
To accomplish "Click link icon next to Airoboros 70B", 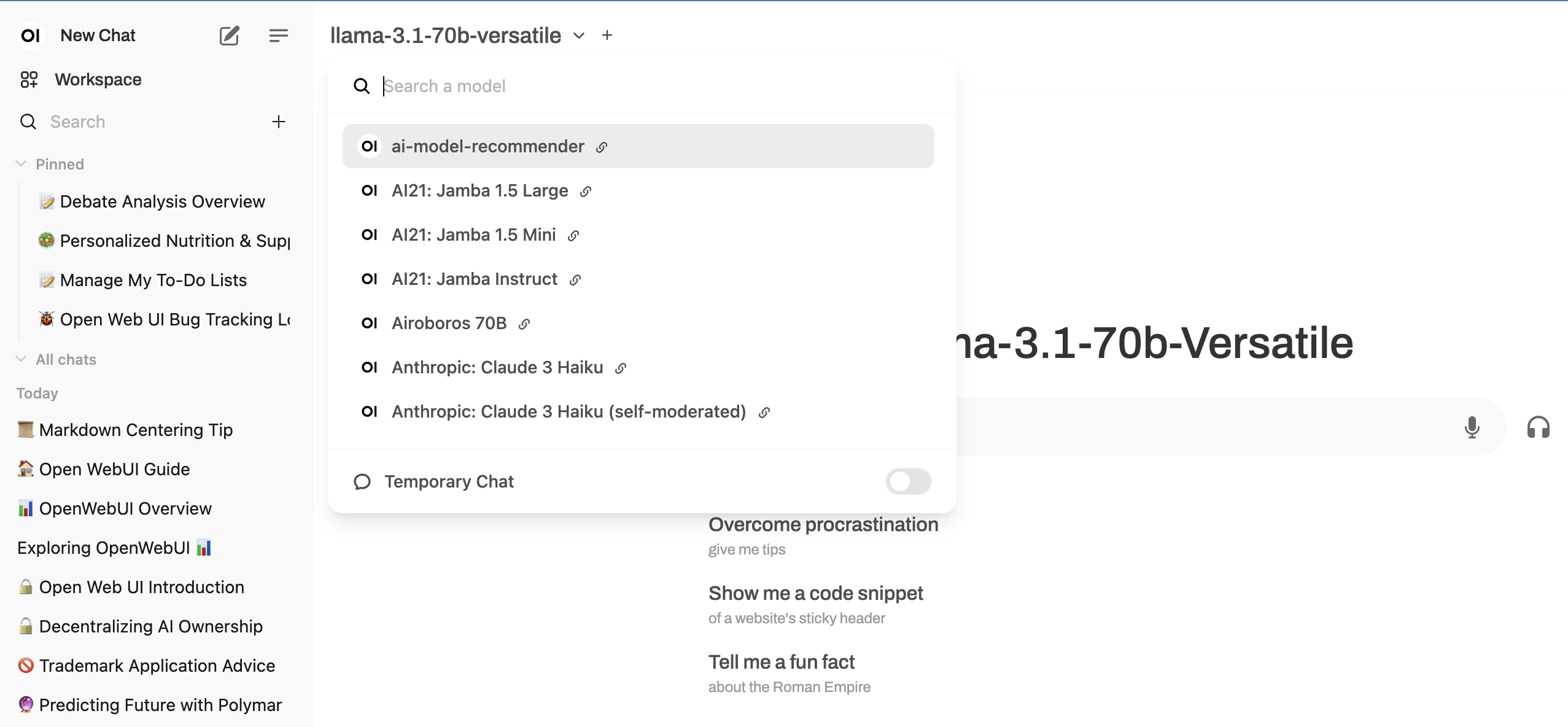I will (524, 324).
